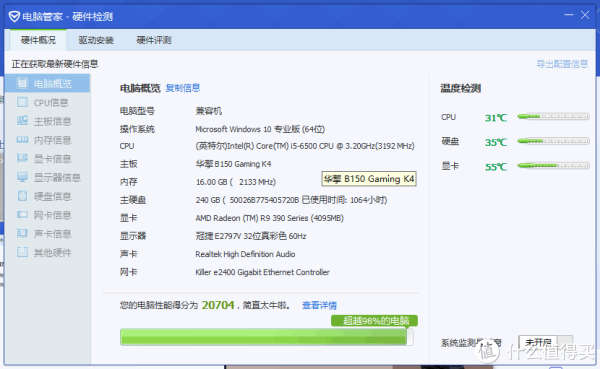Click the CPU temperature reading 31℃
Image resolution: width=600 pixels, height=369 pixels.
tap(496, 118)
